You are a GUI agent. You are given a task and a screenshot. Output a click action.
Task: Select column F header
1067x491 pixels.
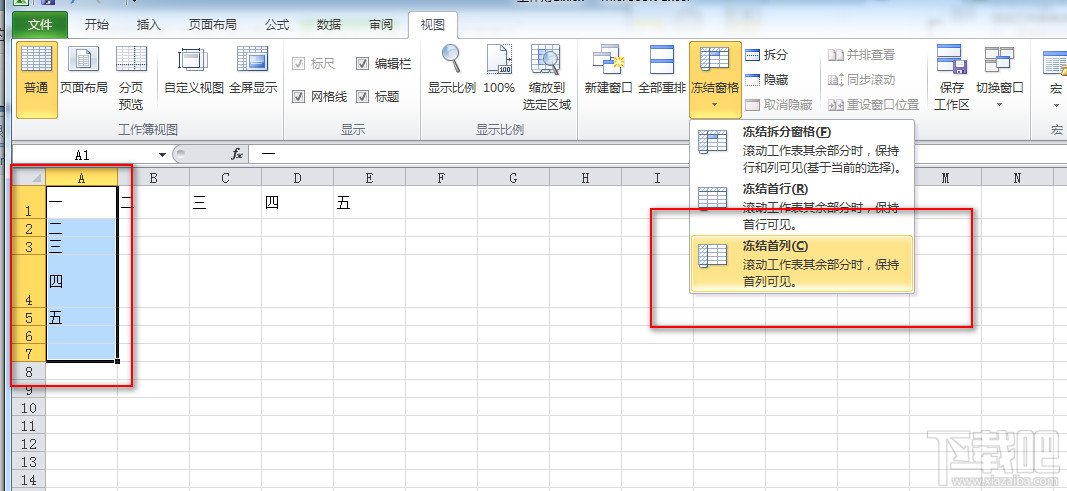[442, 177]
